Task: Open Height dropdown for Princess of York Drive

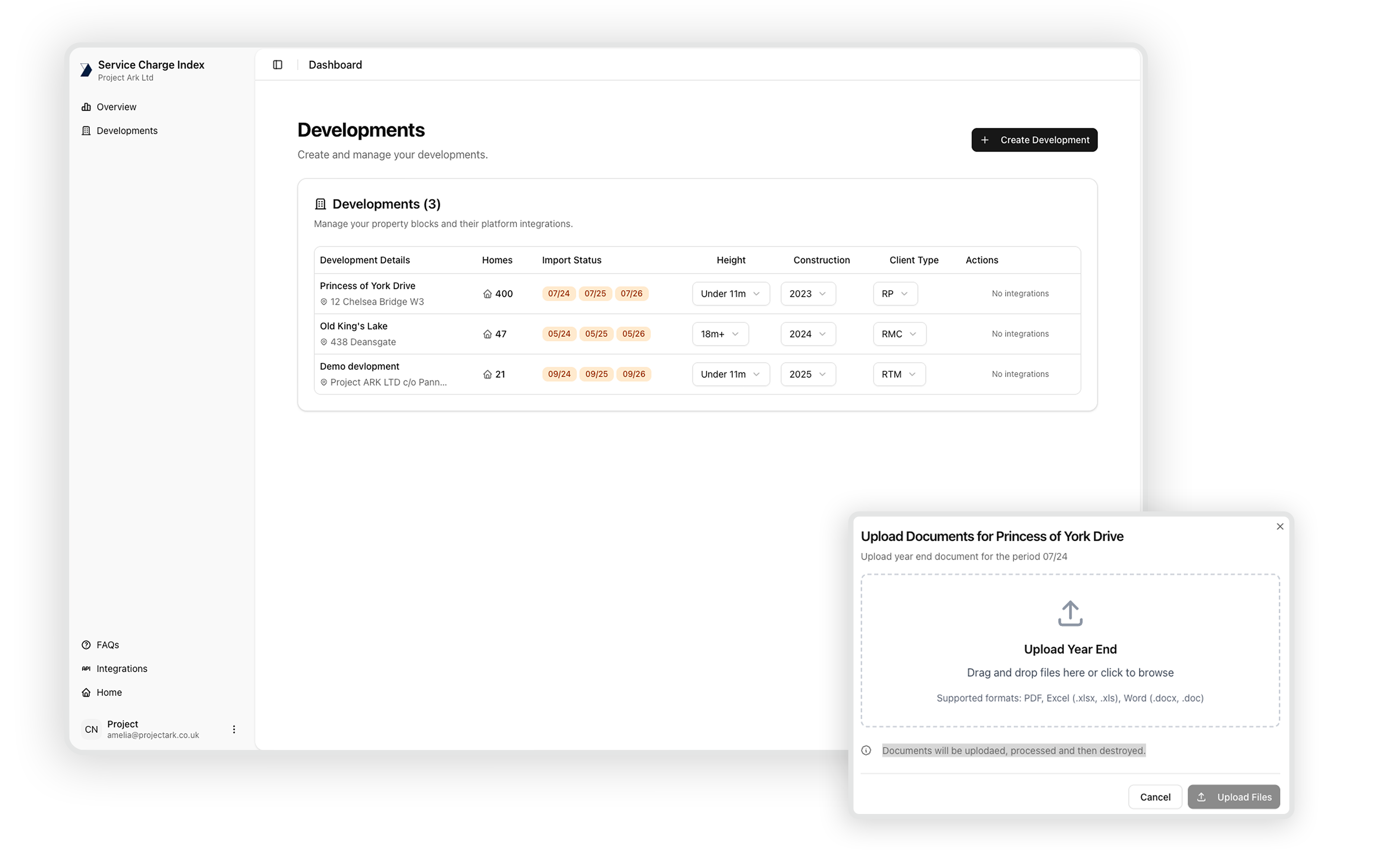Action: pyautogui.click(x=730, y=294)
